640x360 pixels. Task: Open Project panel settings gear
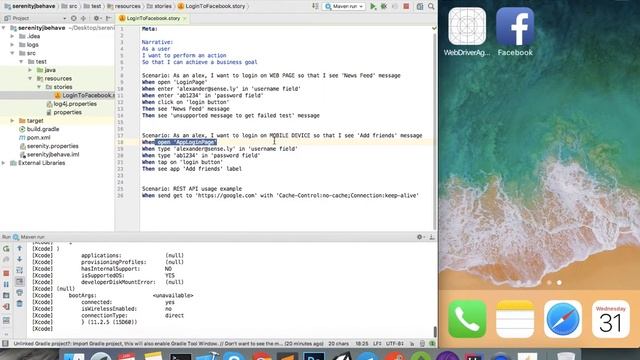click(97, 18)
